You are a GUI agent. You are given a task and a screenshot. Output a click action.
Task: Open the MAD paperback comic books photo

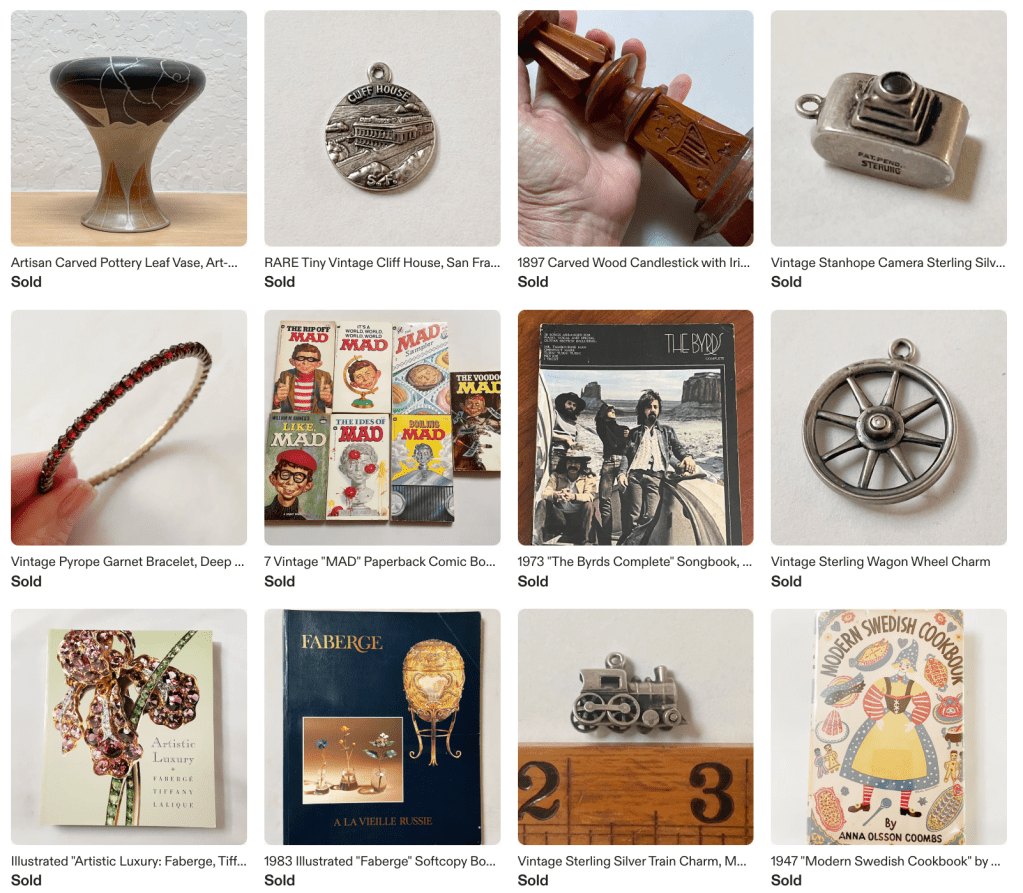click(x=382, y=427)
